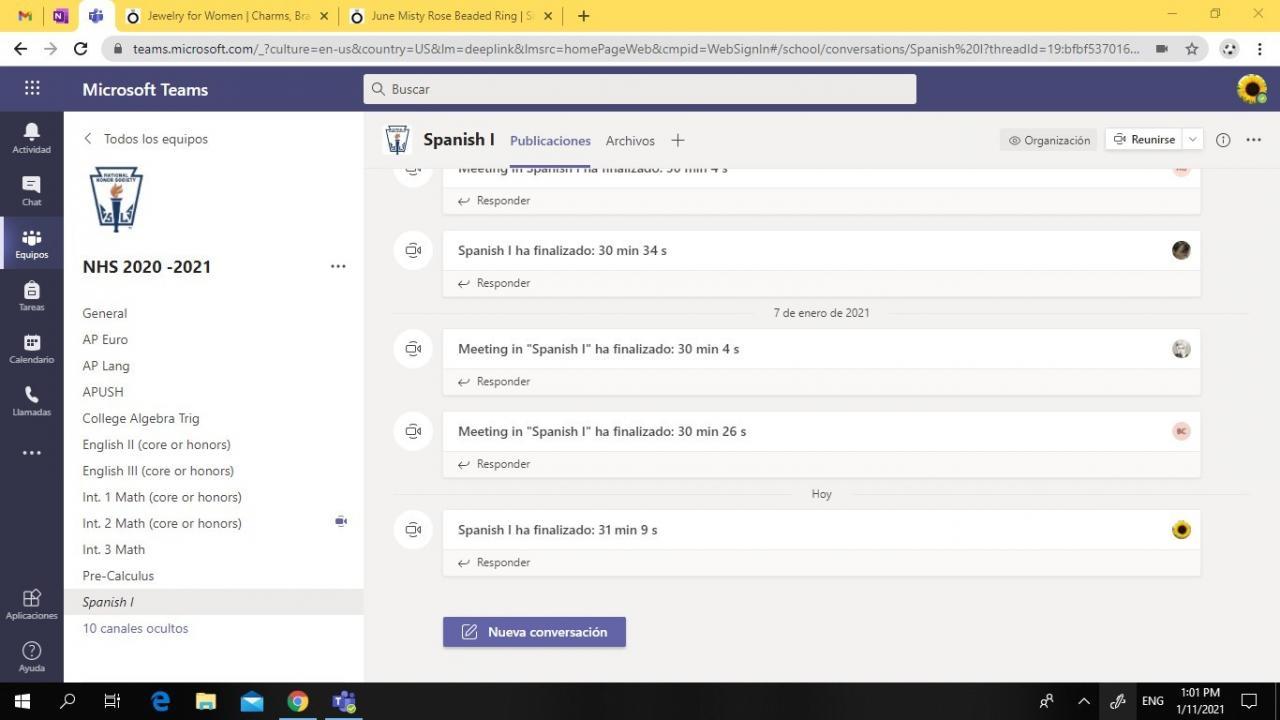The height and width of the screenshot is (720, 1280).
Task: Switch to the Archivos tab
Action: click(630, 141)
